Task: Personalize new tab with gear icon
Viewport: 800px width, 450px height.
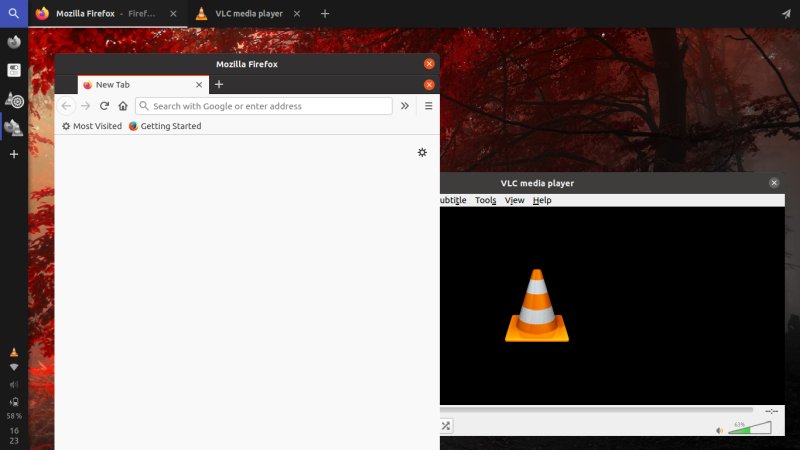Action: pyautogui.click(x=422, y=153)
